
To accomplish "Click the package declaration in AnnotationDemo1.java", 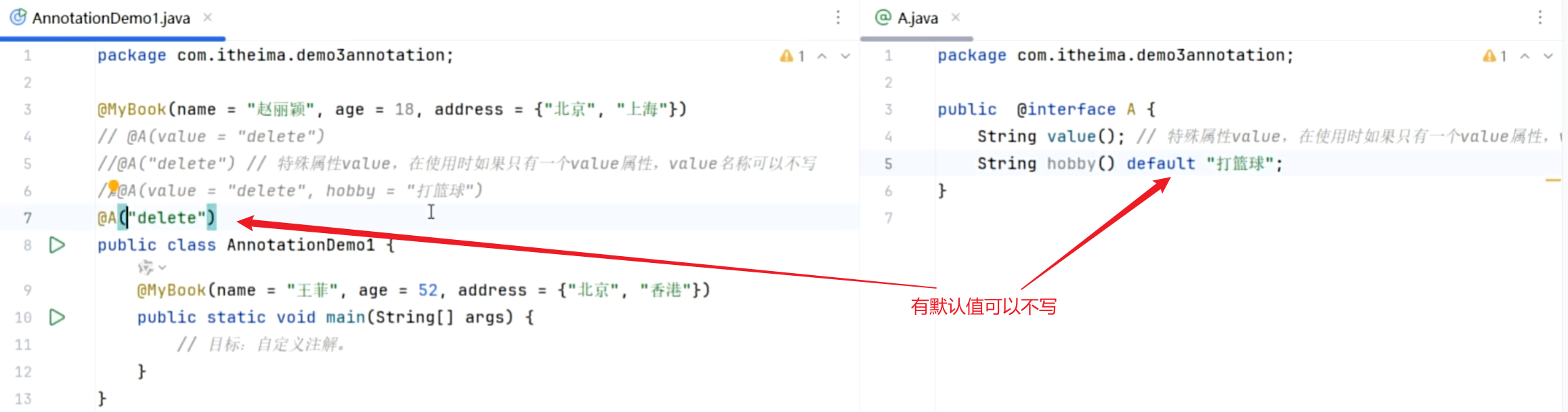I will click(x=276, y=55).
